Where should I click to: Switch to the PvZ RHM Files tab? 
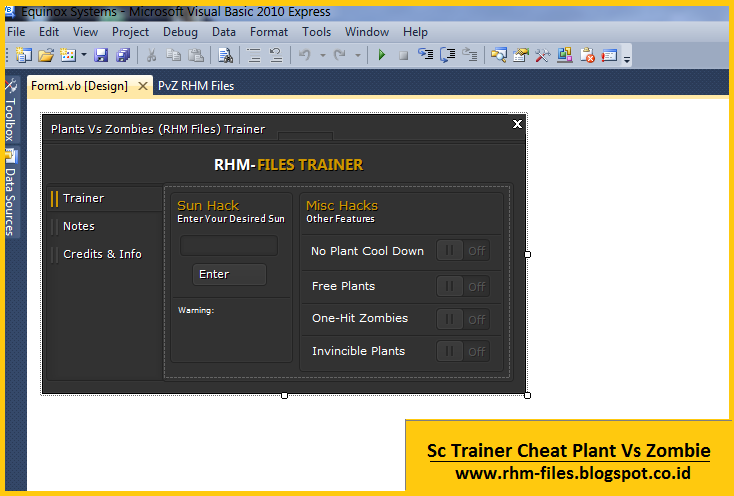[x=196, y=86]
